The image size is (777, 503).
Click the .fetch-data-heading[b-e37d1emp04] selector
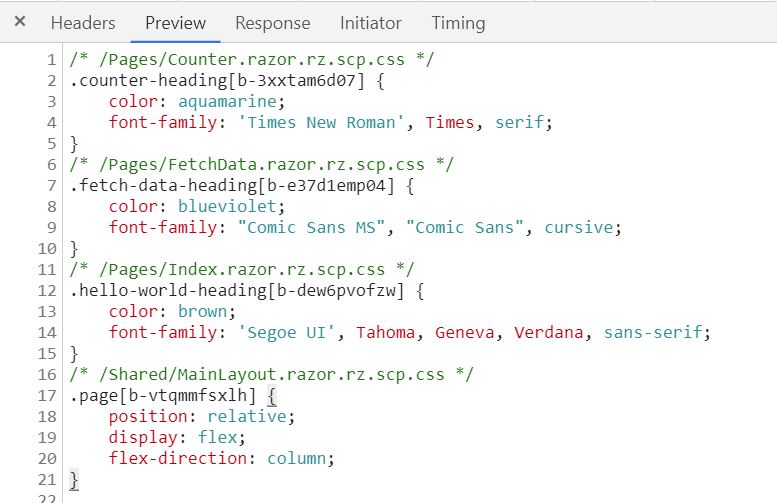[232, 185]
